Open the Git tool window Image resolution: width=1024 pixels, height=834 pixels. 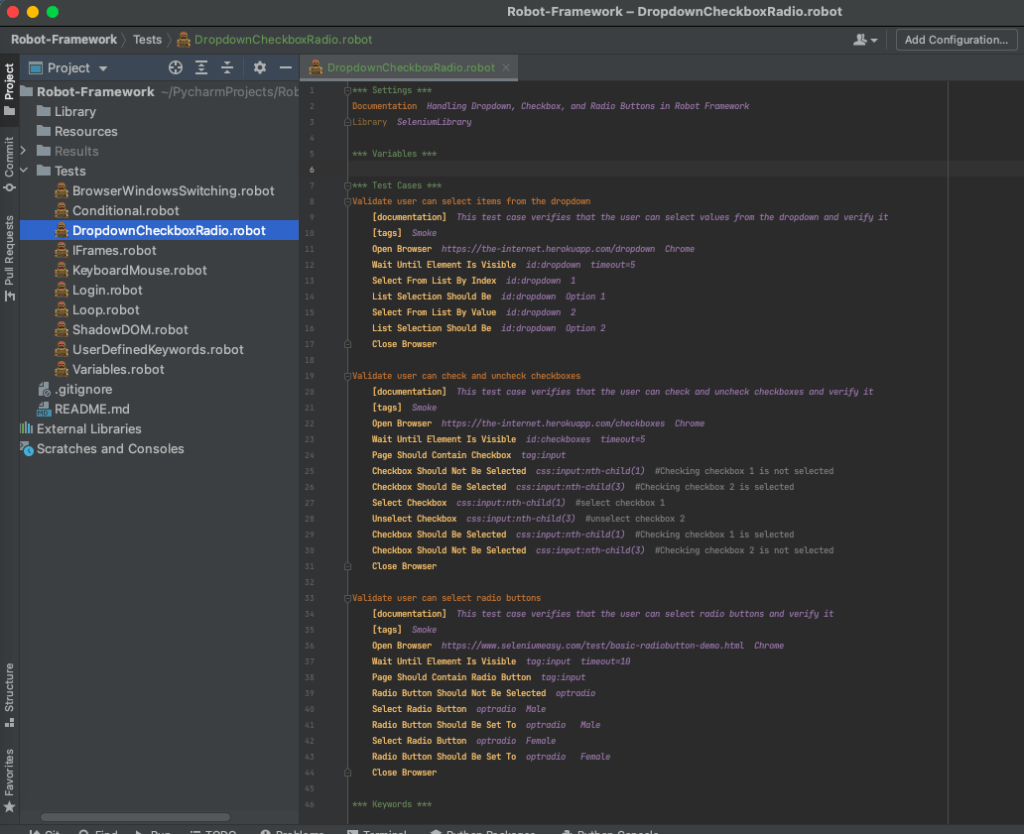[x=44, y=831]
